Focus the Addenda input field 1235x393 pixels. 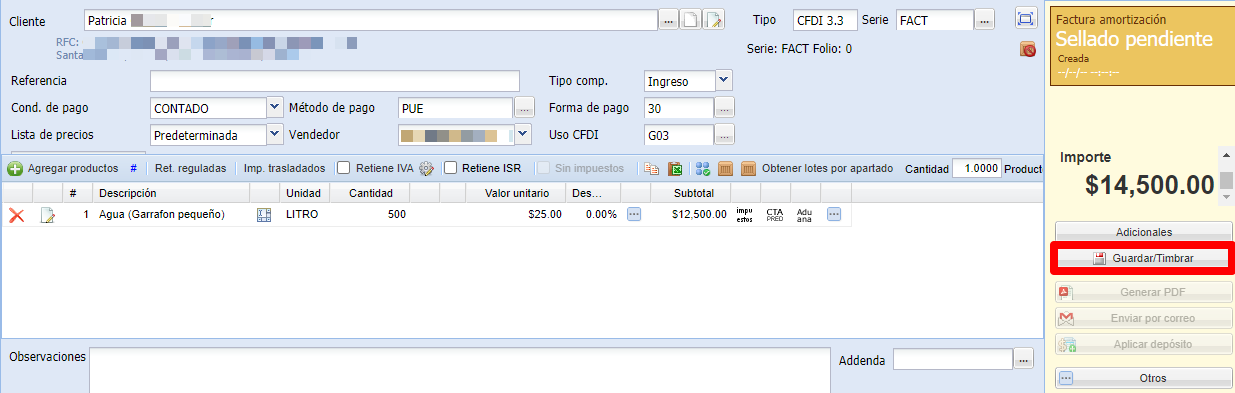[x=952, y=358]
